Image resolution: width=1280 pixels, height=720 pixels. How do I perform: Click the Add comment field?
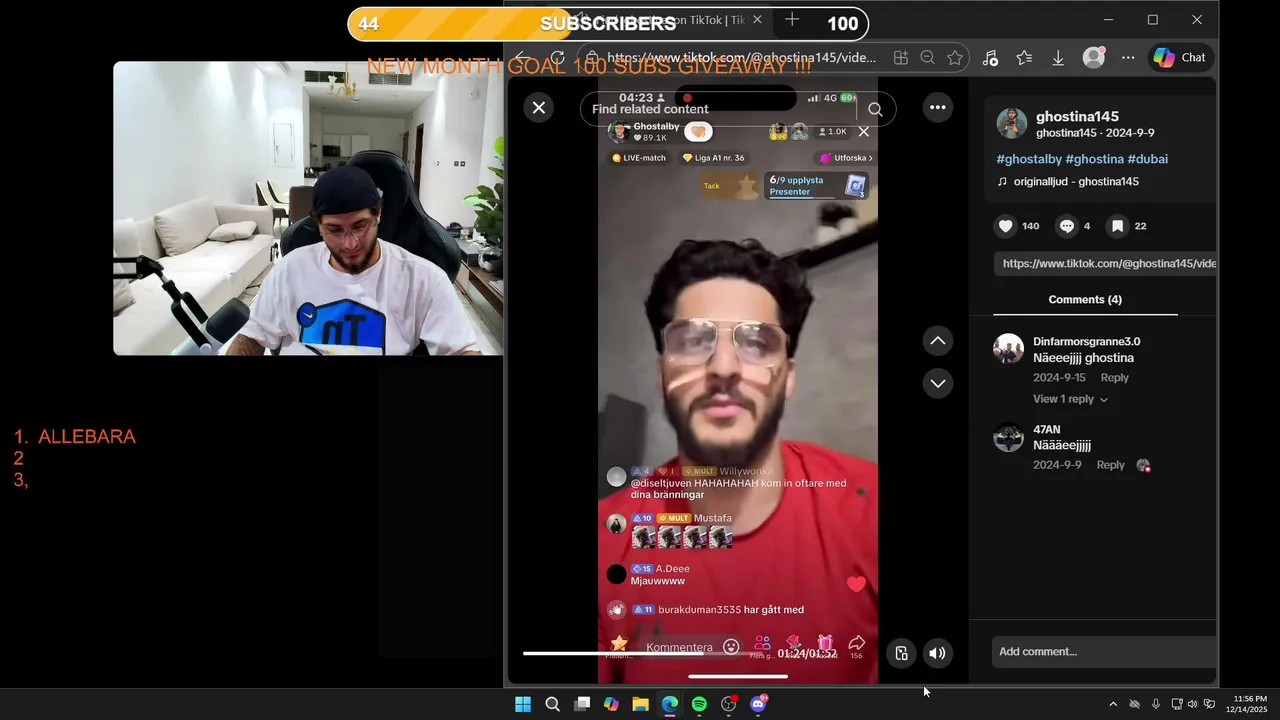1104,652
